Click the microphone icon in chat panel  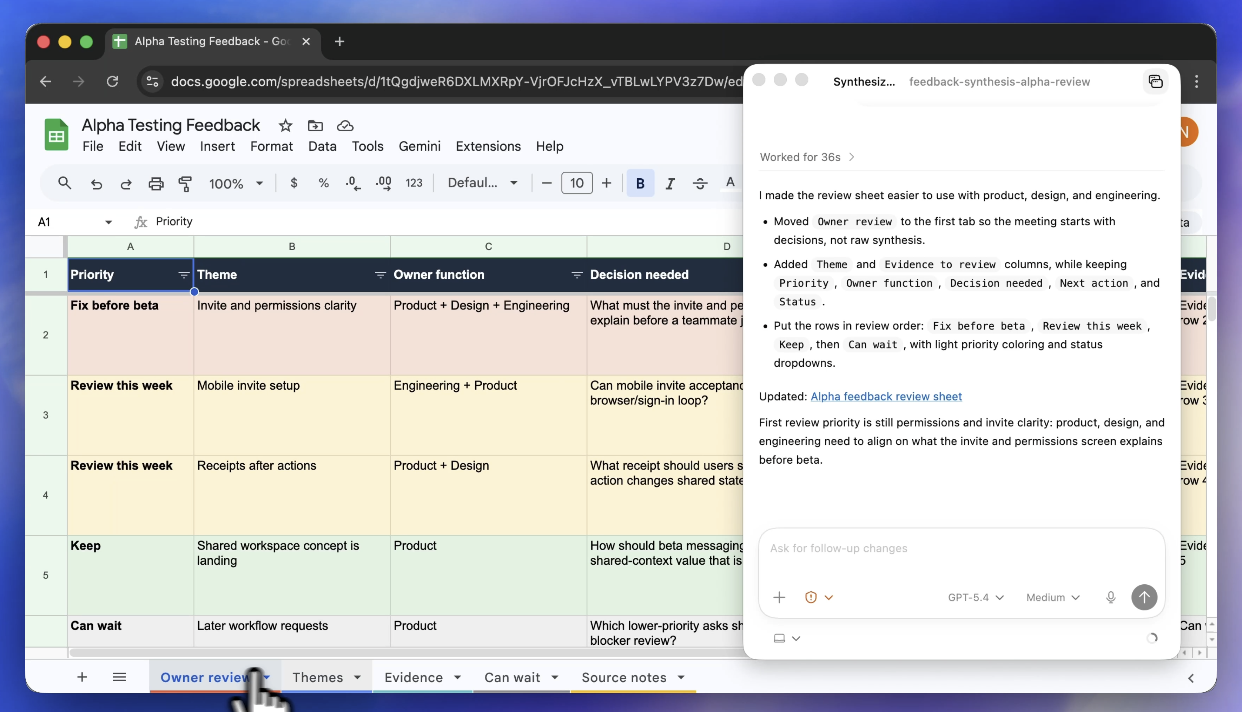tap(1110, 597)
